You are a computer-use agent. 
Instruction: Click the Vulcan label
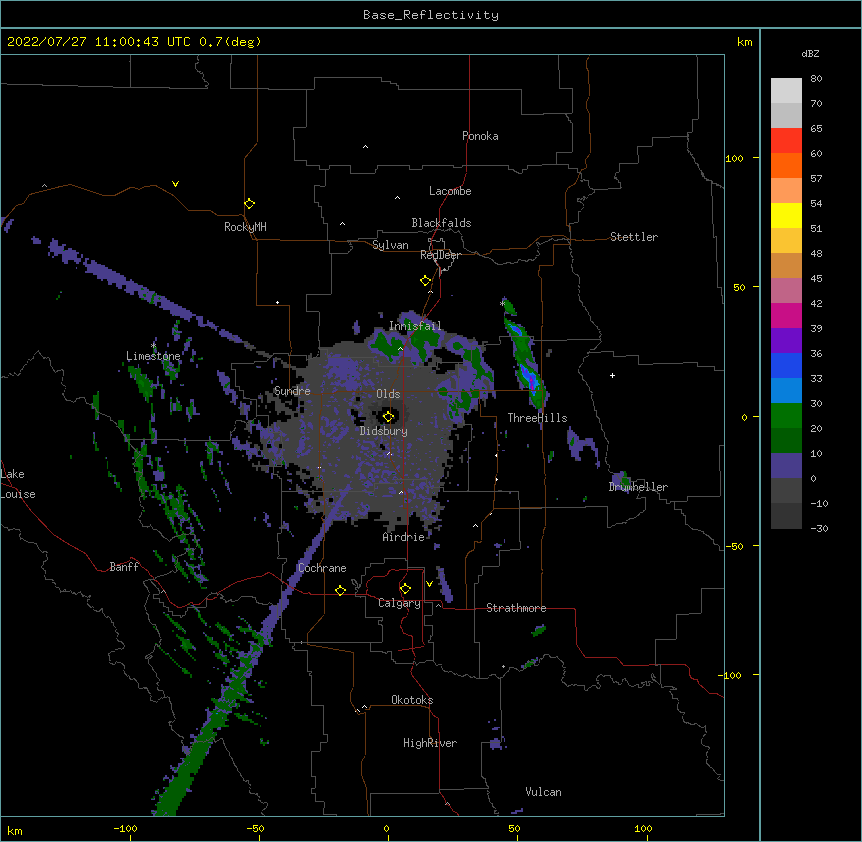543,792
